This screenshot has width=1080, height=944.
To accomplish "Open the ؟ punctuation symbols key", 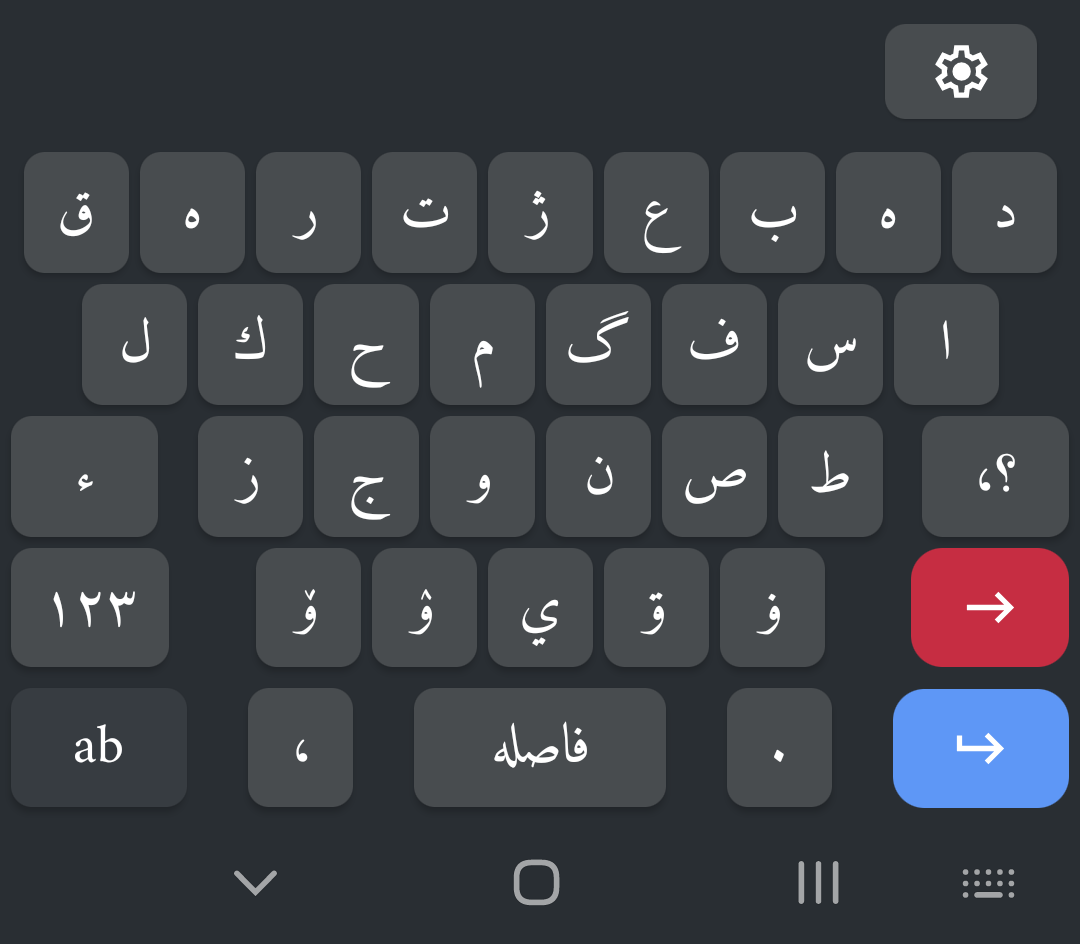I will point(995,476).
